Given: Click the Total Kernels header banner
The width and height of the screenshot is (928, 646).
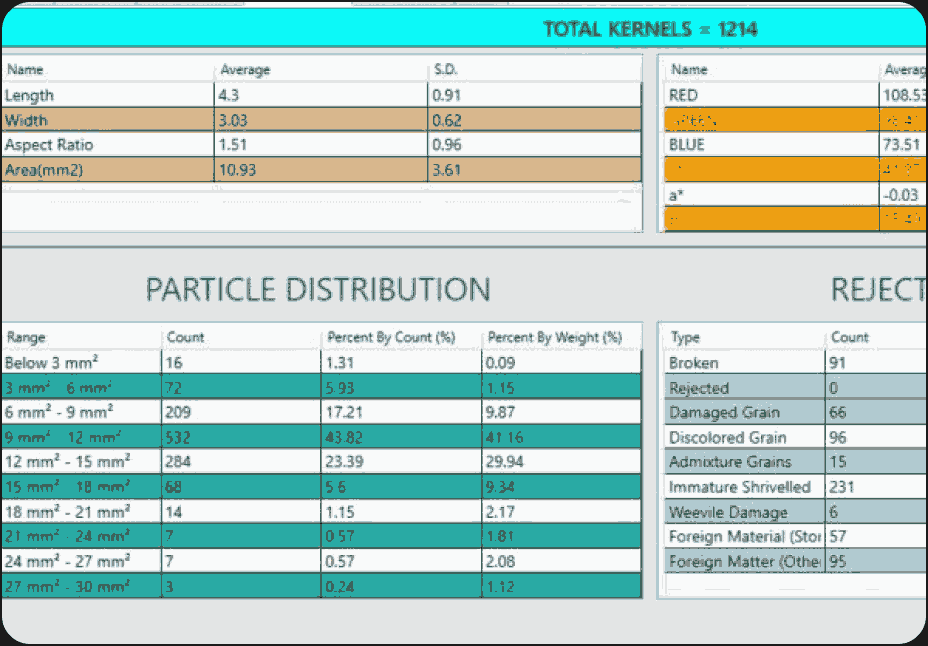Looking at the screenshot, I should pos(465,28).
